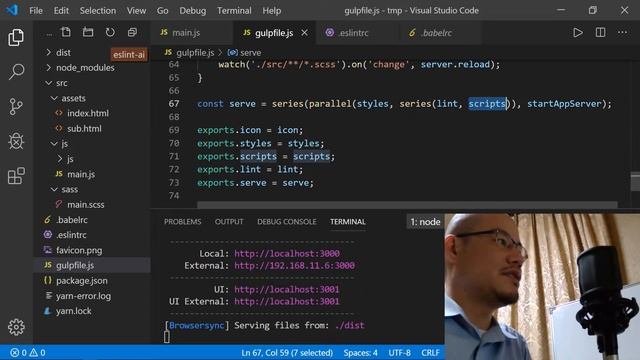Click the UTF-8 encoding selector
The height and width of the screenshot is (360, 640).
400,353
